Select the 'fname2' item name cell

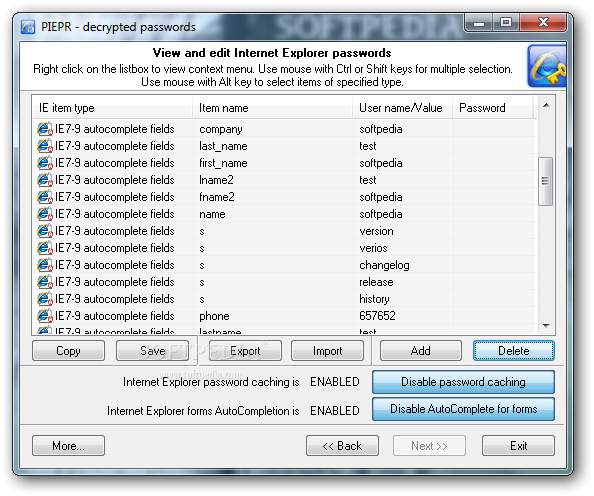click(217, 197)
